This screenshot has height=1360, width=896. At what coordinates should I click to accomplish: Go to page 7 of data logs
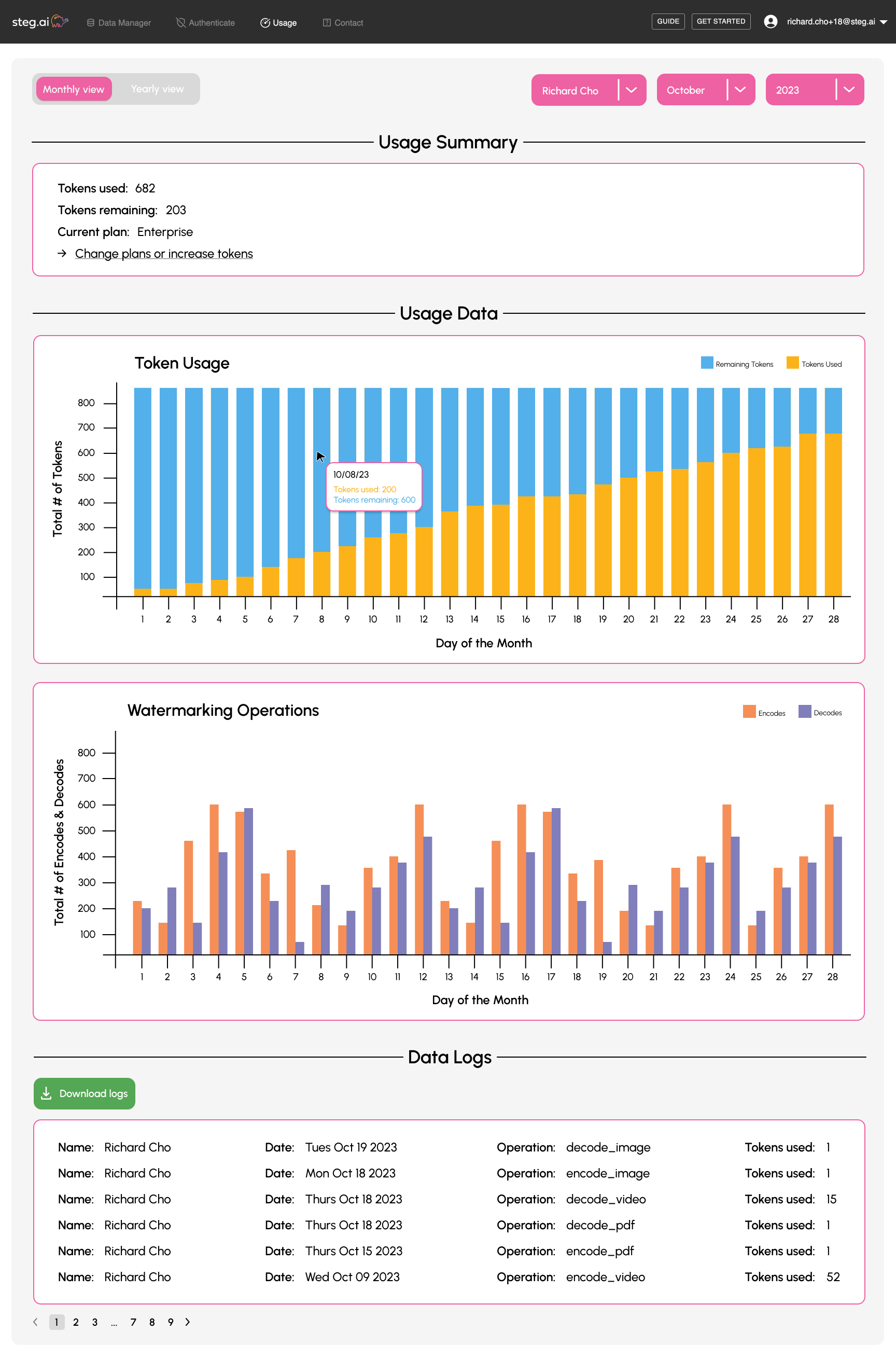tap(133, 1322)
